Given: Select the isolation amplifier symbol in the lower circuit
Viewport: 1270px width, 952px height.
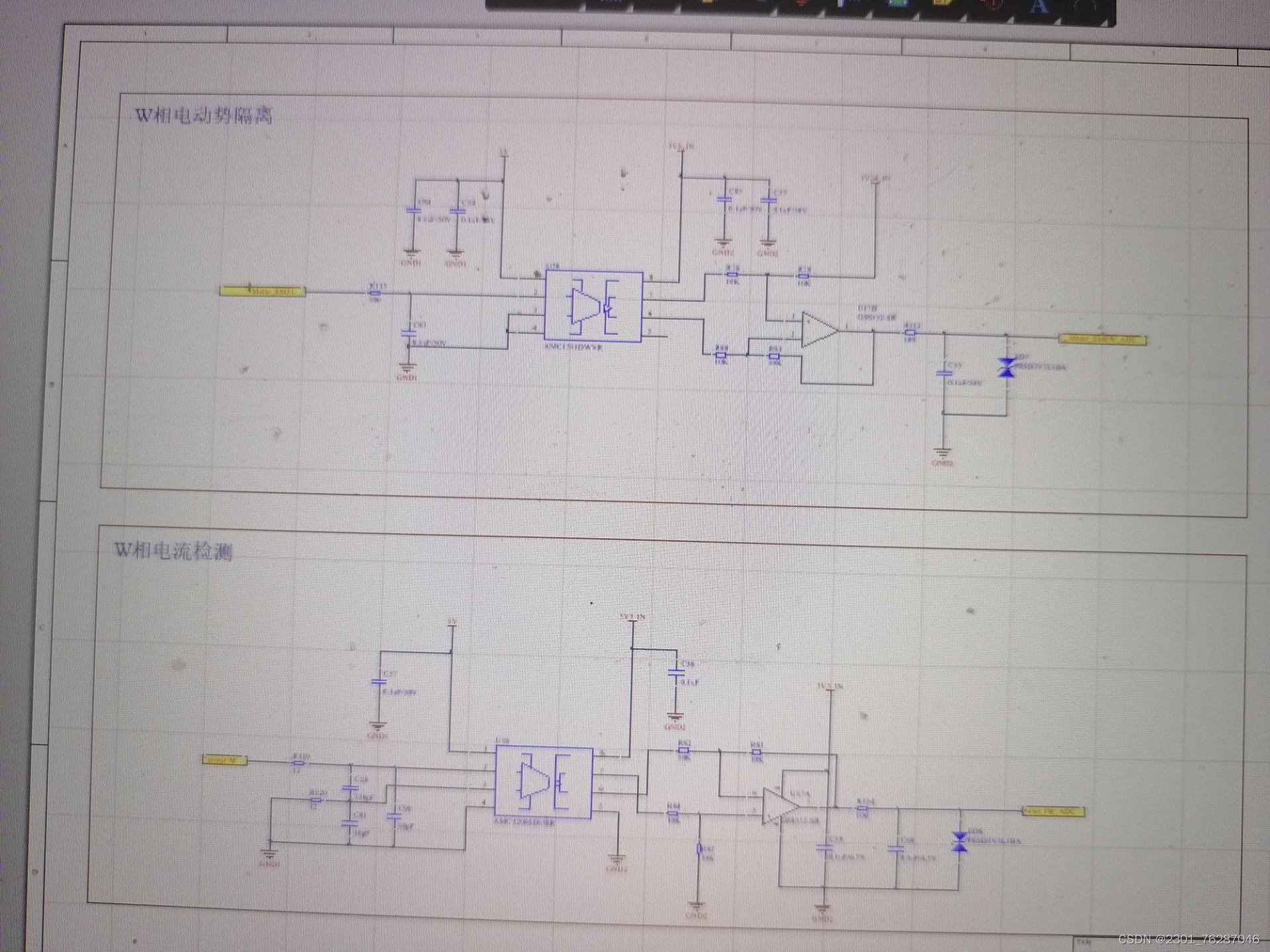Looking at the screenshot, I should 544,782.
